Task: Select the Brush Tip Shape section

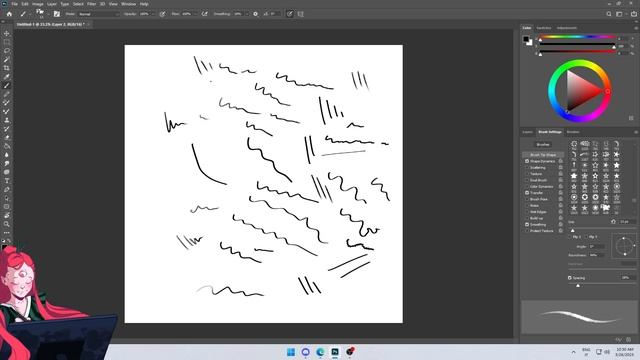Action: click(x=543, y=155)
